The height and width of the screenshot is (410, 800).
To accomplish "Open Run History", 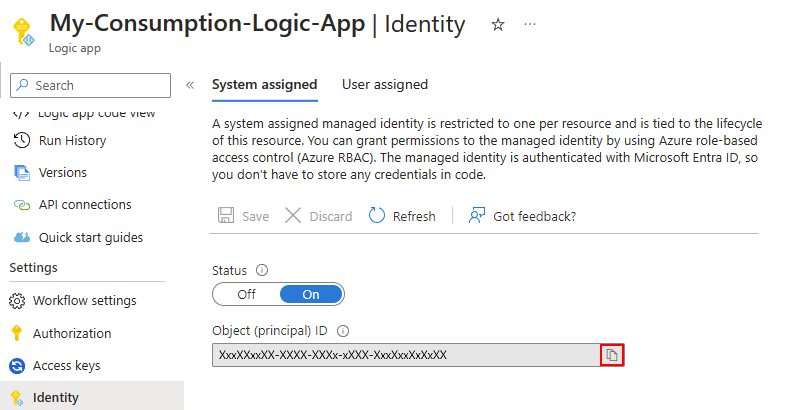I will [72, 140].
